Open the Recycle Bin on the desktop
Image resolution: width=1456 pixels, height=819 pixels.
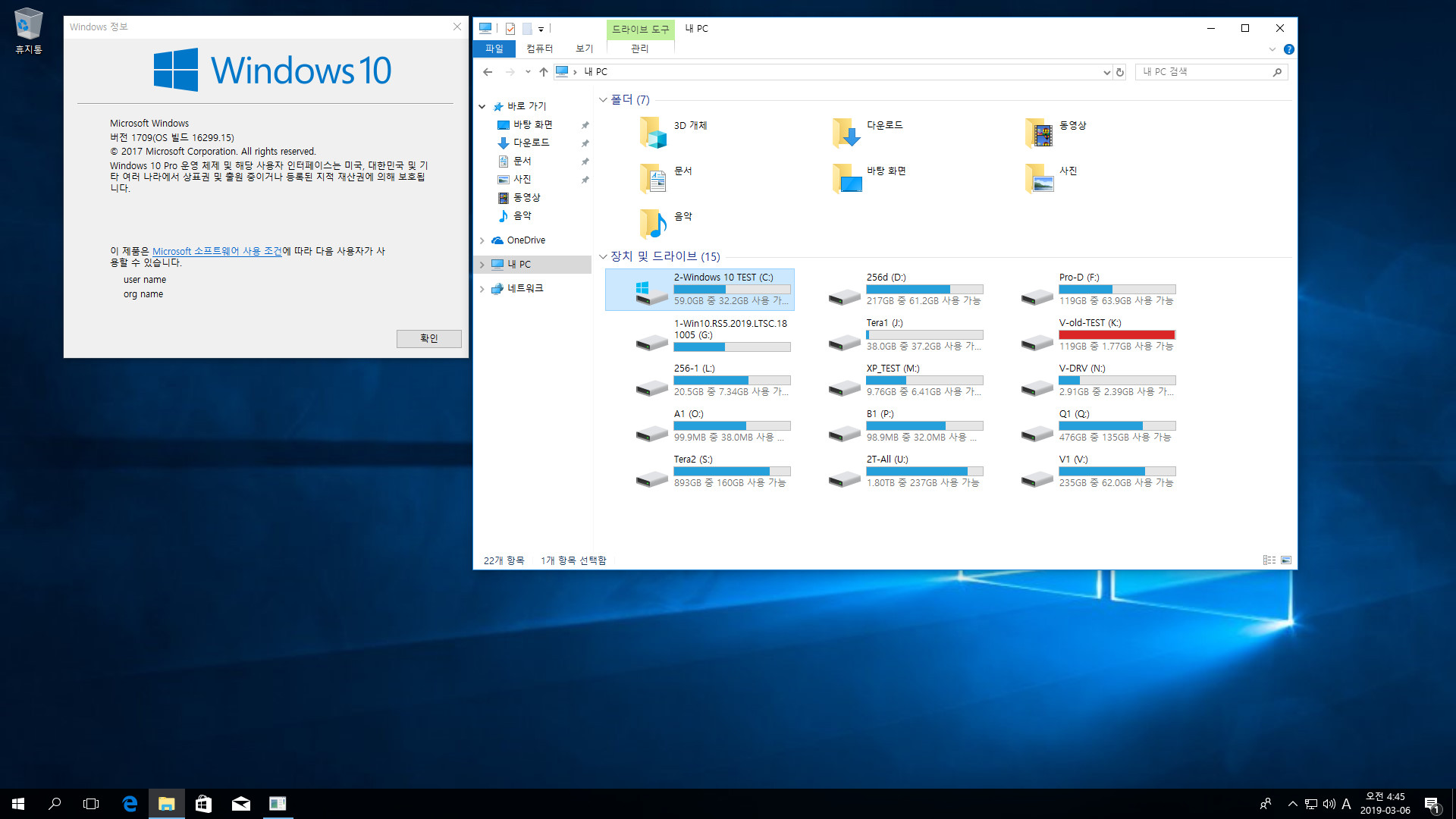(29, 31)
